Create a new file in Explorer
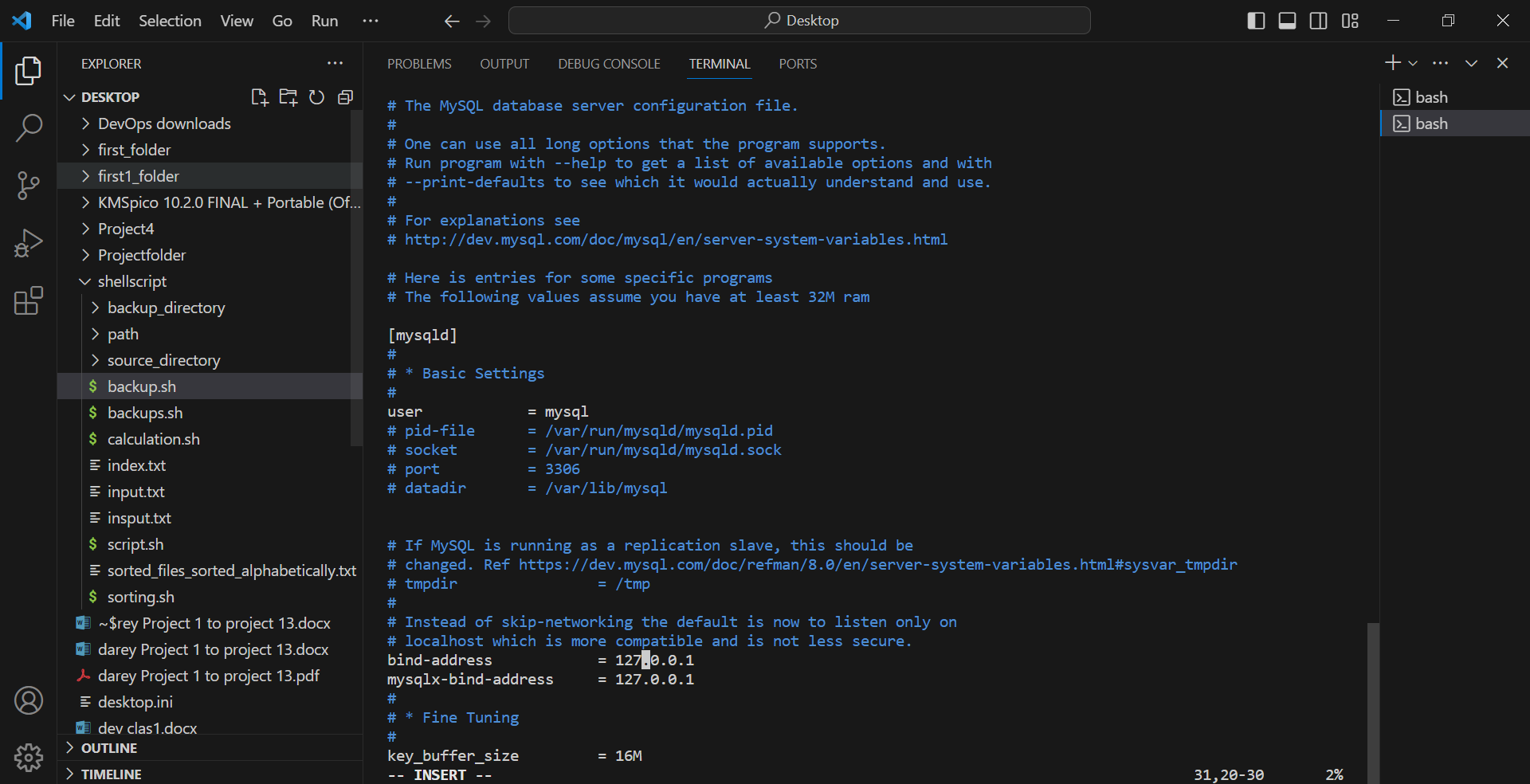The width and height of the screenshot is (1530, 784). (260, 97)
